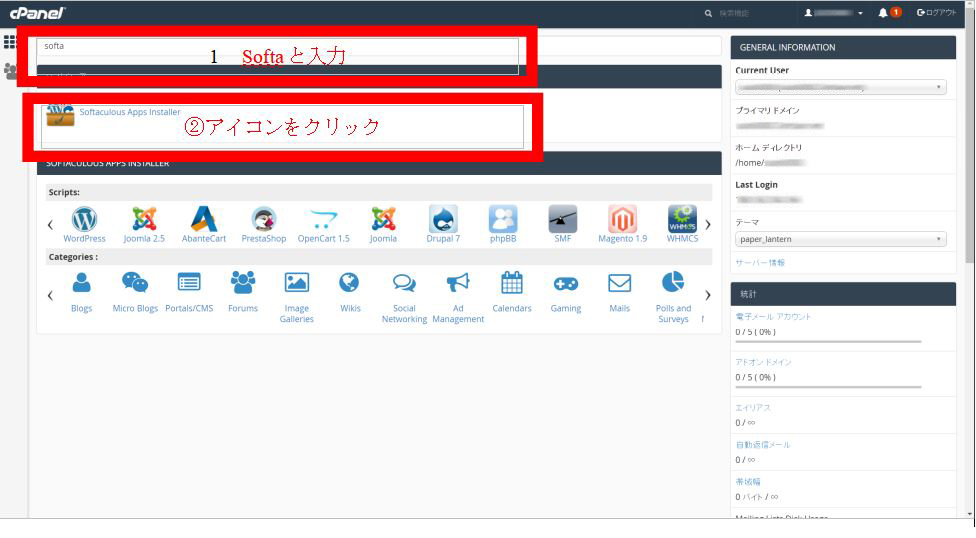Viewport: 976px width, 538px height.
Task: Show next categories with right arrow
Action: [708, 295]
